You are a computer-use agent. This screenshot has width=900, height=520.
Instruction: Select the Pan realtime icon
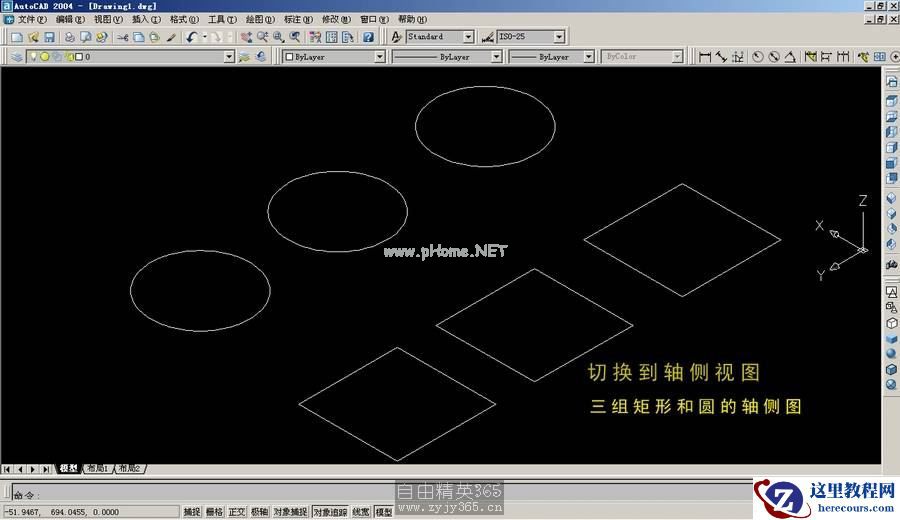click(246, 37)
